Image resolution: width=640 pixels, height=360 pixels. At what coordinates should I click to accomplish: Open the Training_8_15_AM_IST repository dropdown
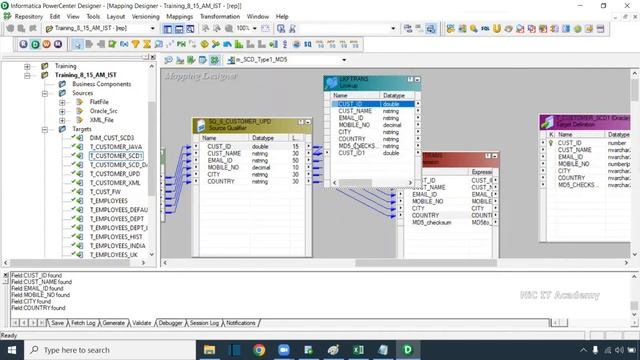(x=153, y=28)
